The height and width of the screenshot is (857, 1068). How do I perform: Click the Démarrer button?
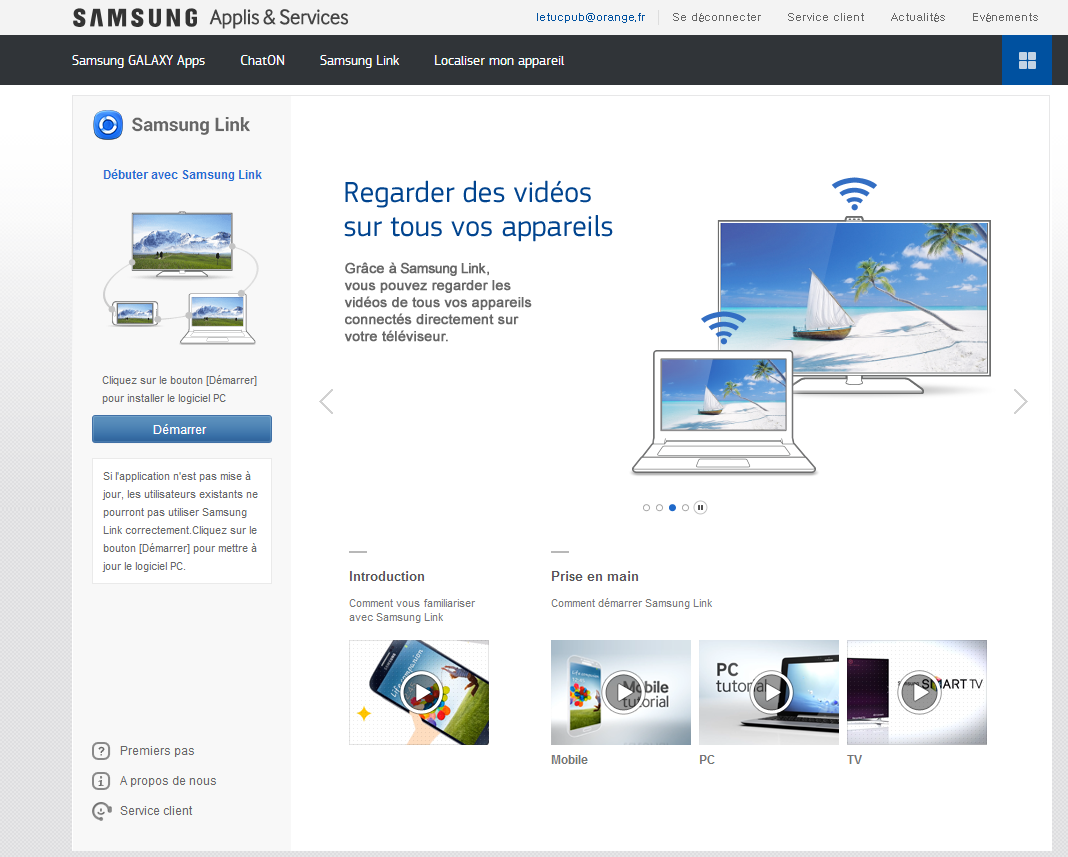click(182, 429)
